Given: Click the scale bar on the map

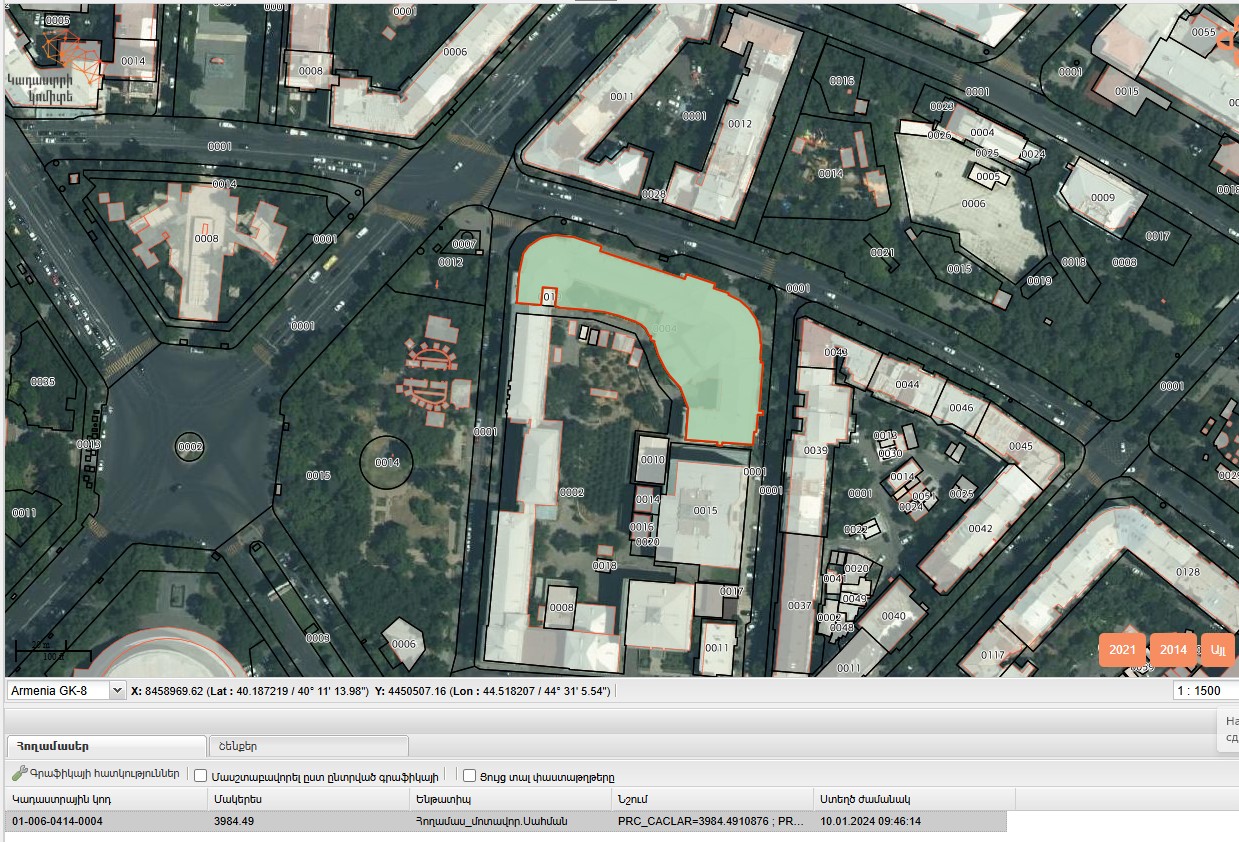Looking at the screenshot, I should (x=47, y=652).
